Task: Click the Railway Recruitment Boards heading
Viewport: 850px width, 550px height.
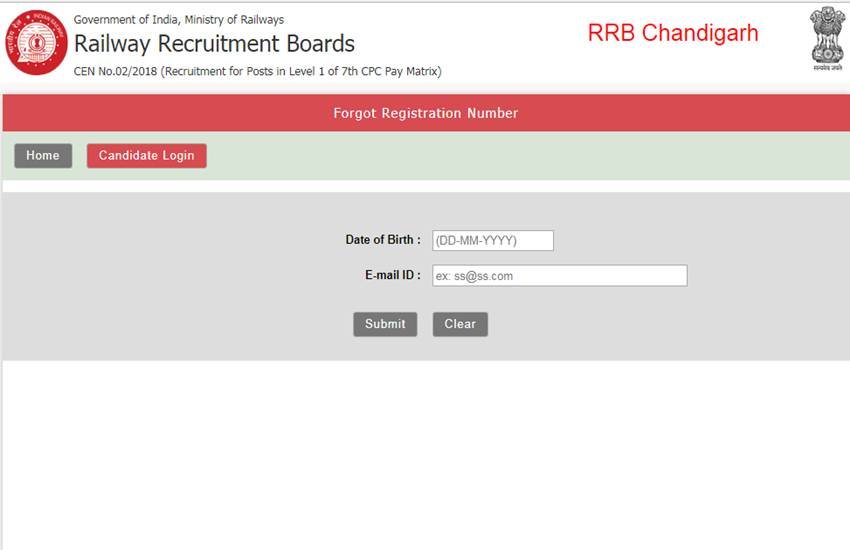Action: 214,44
